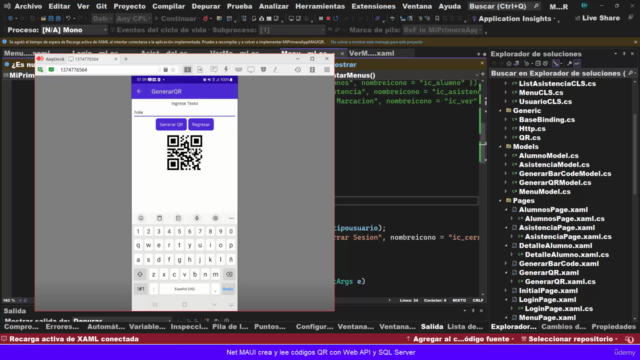Viewport: 640px width, 360px height.
Task: Tap the keyboard settings gear icon
Action: [x=216, y=218]
